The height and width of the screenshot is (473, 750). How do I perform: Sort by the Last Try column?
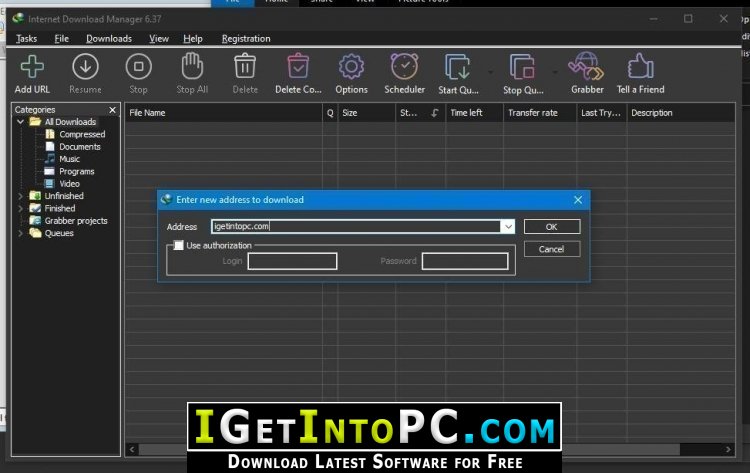pyautogui.click(x=602, y=113)
